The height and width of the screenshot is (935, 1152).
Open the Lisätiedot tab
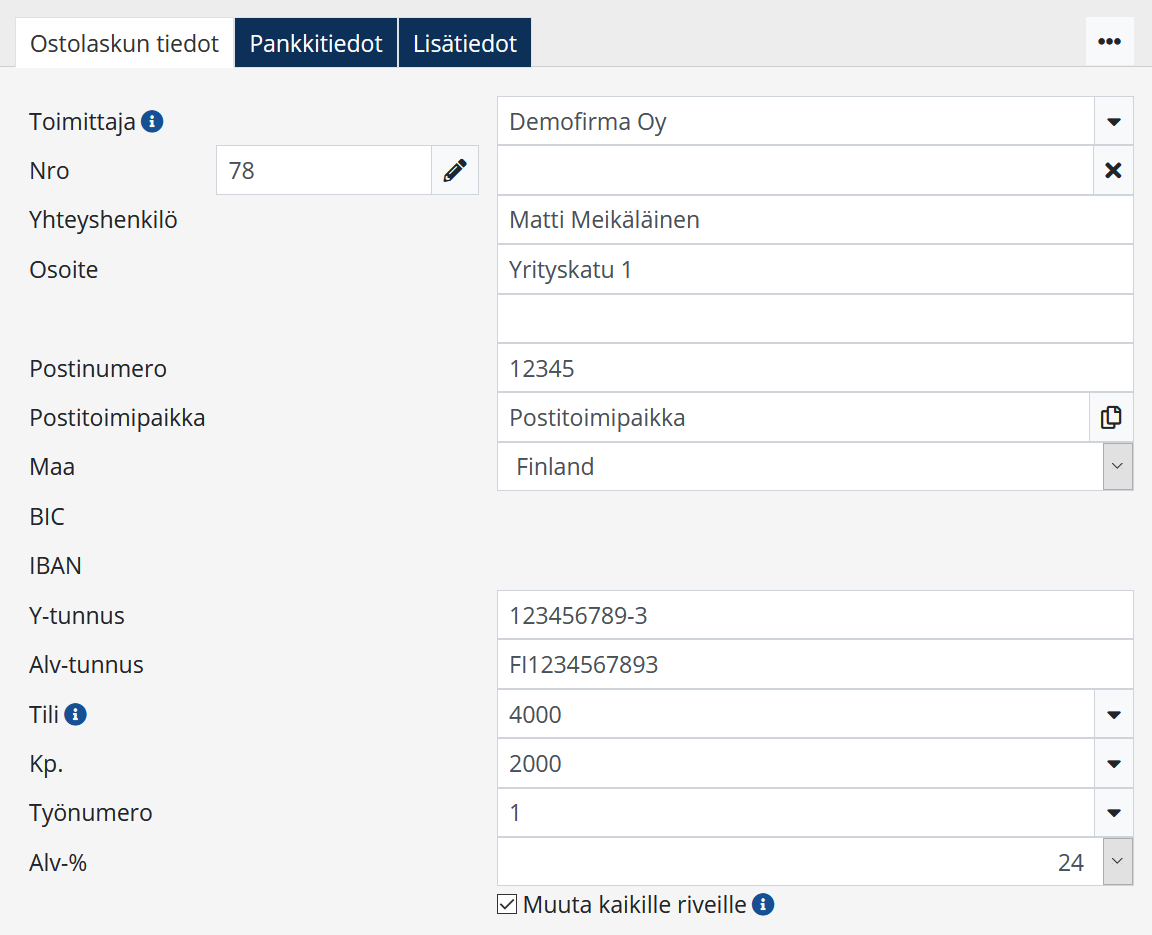point(465,44)
